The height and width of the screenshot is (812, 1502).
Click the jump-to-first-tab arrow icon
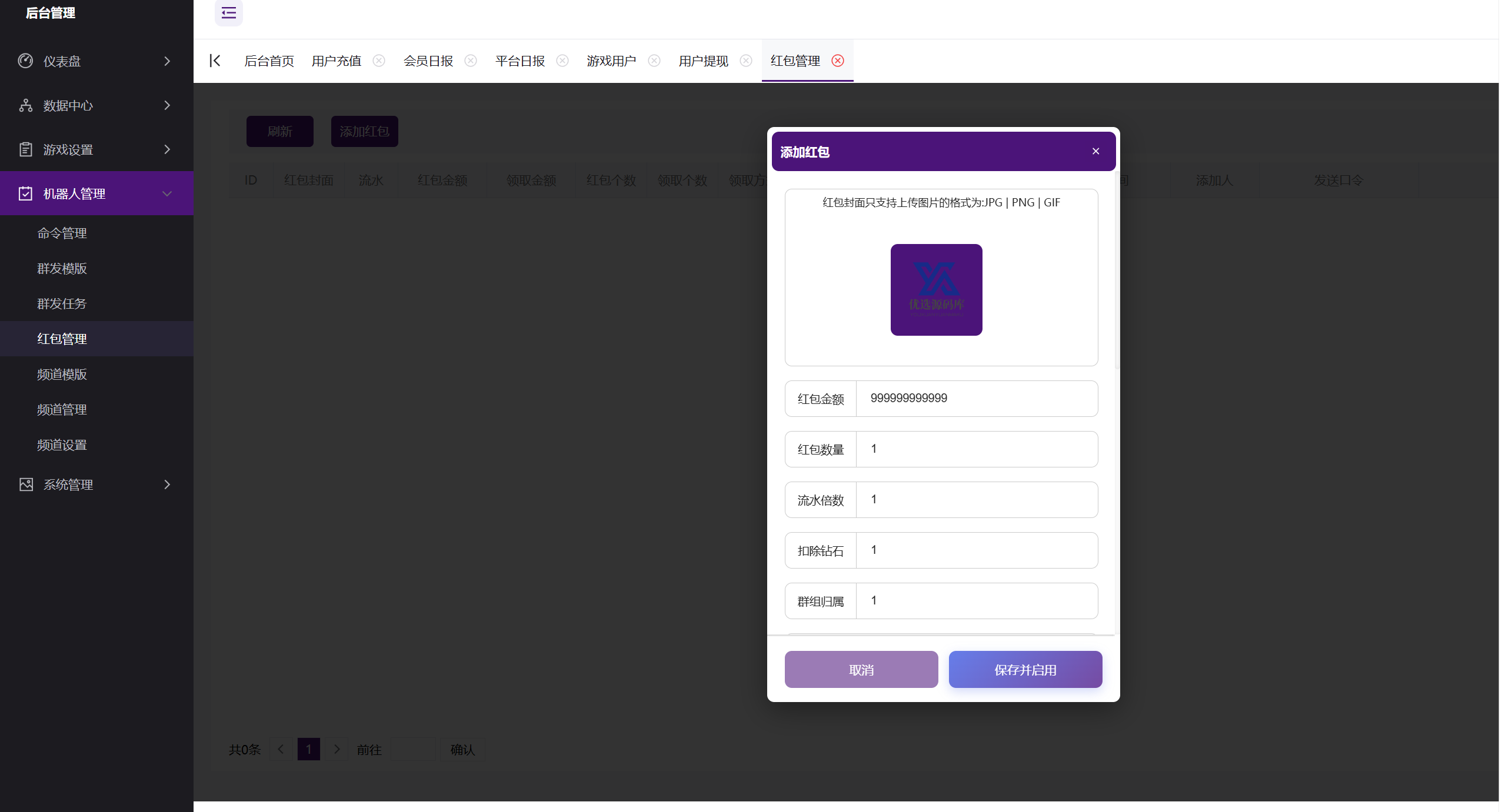[x=215, y=61]
